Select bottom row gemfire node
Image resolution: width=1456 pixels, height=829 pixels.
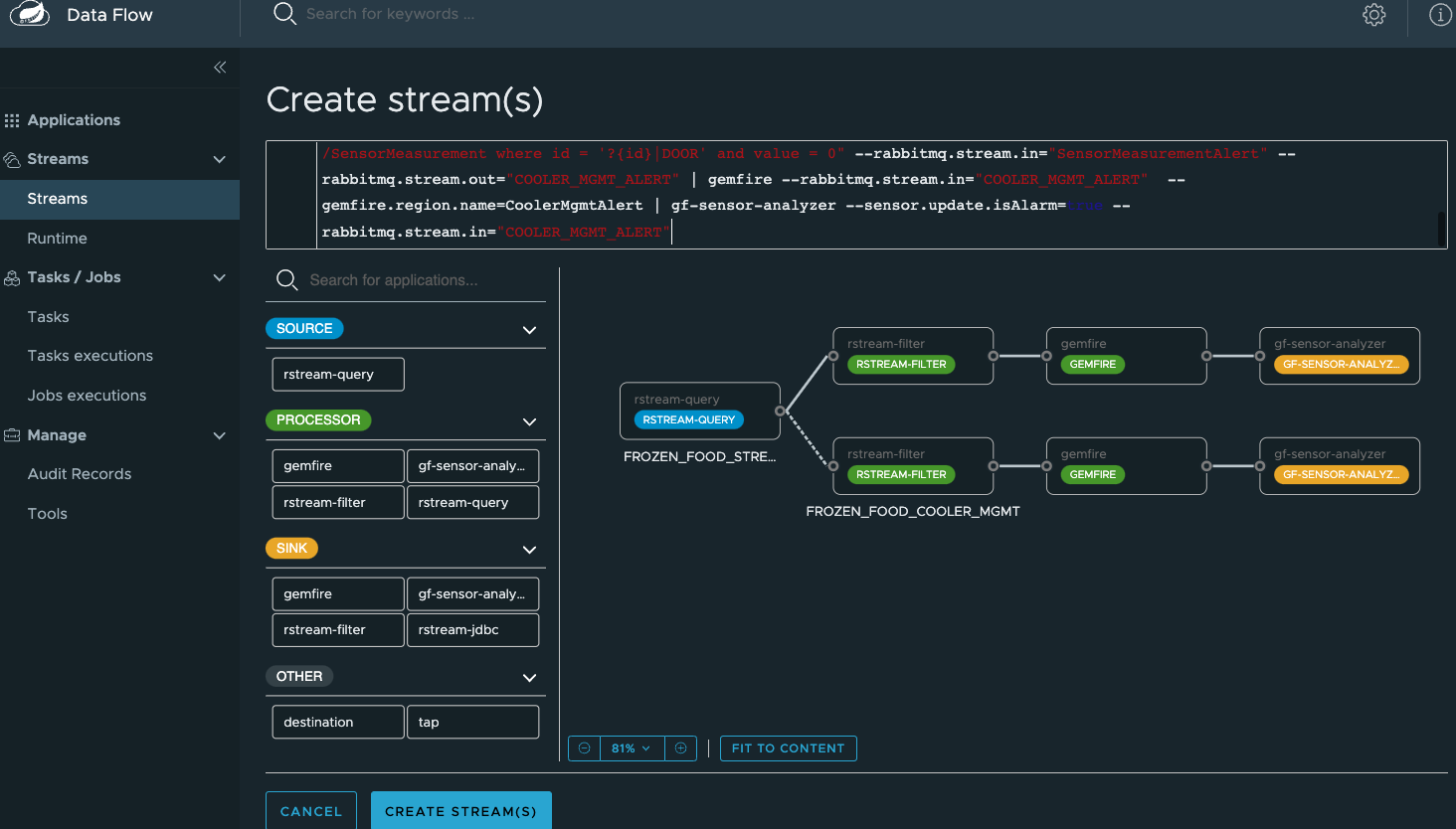click(x=1126, y=466)
